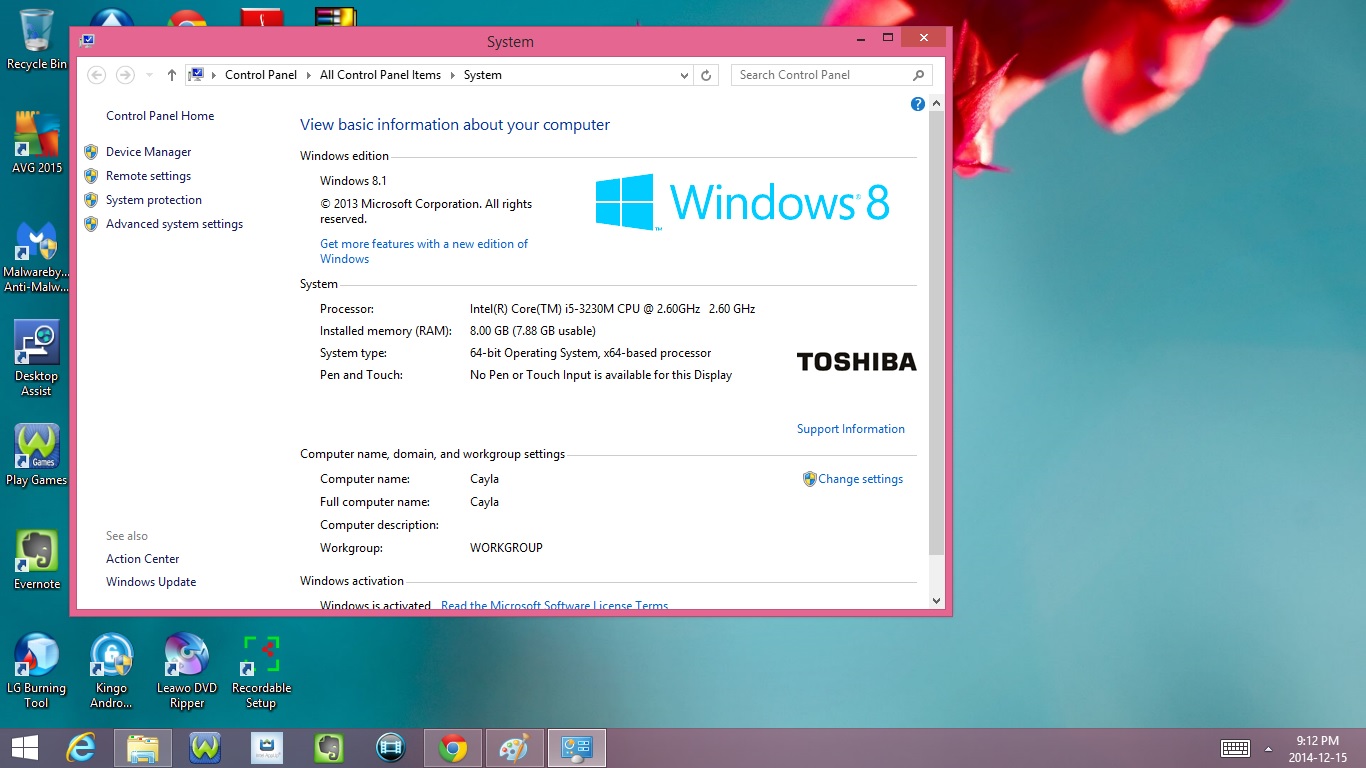Click the No Pen or Touch Input text
This screenshot has width=1366, height=768.
click(601, 375)
